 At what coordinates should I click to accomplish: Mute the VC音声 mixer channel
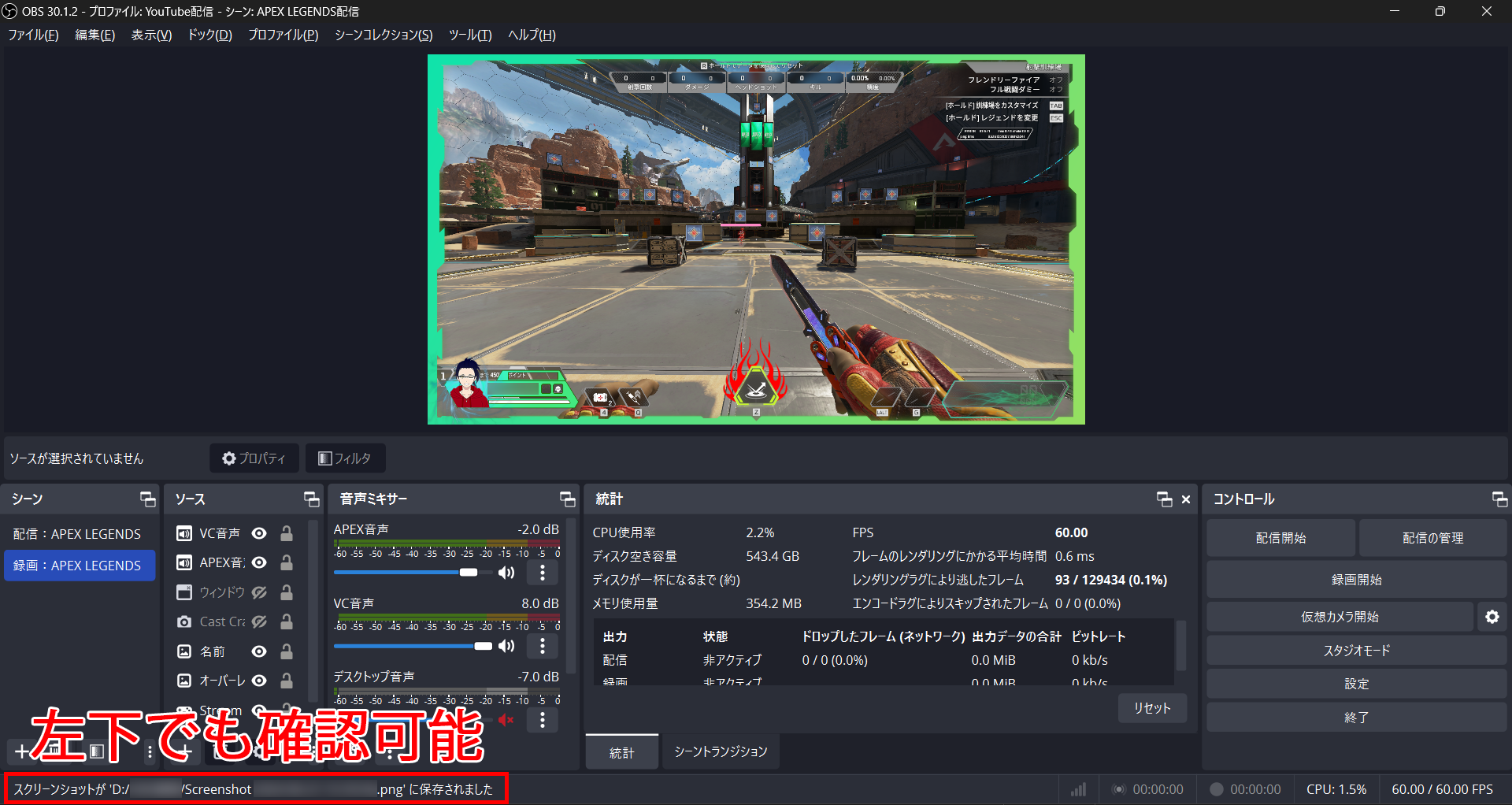pyautogui.click(x=506, y=646)
